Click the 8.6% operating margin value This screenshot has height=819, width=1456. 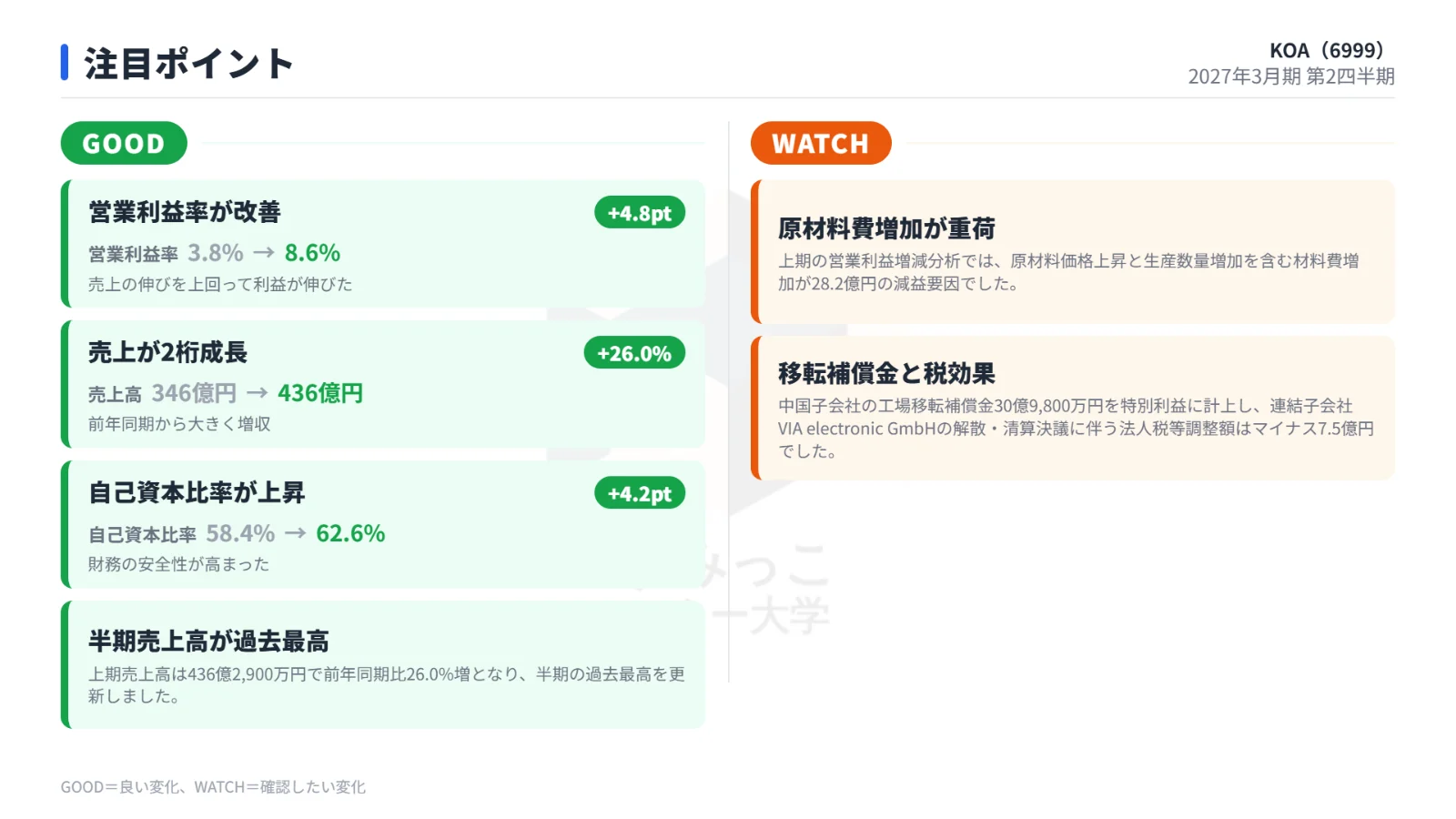coord(312,252)
